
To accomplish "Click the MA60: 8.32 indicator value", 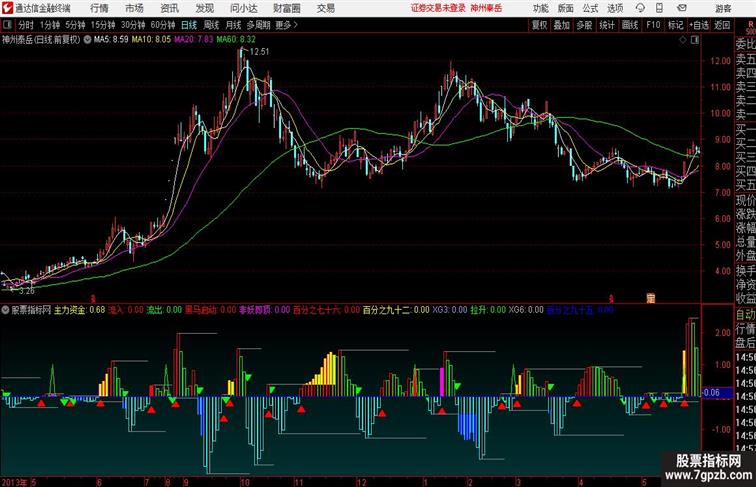I will (236, 40).
